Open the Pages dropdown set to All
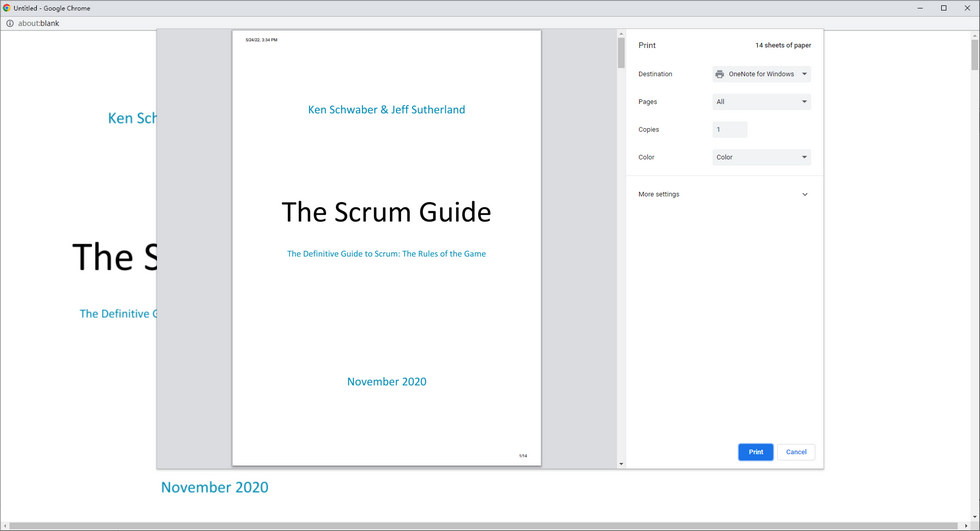Screen dimensions: 980x531 (x=761, y=102)
